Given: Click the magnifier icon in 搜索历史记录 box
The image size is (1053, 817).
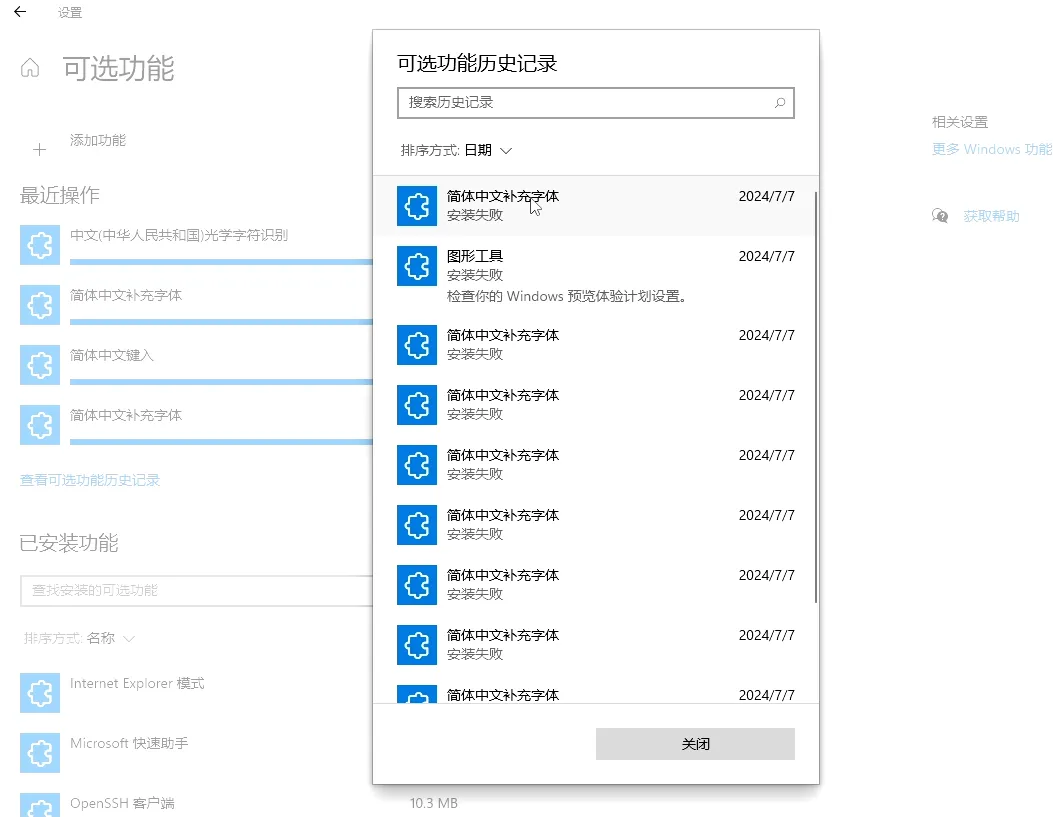Looking at the screenshot, I should (x=779, y=103).
